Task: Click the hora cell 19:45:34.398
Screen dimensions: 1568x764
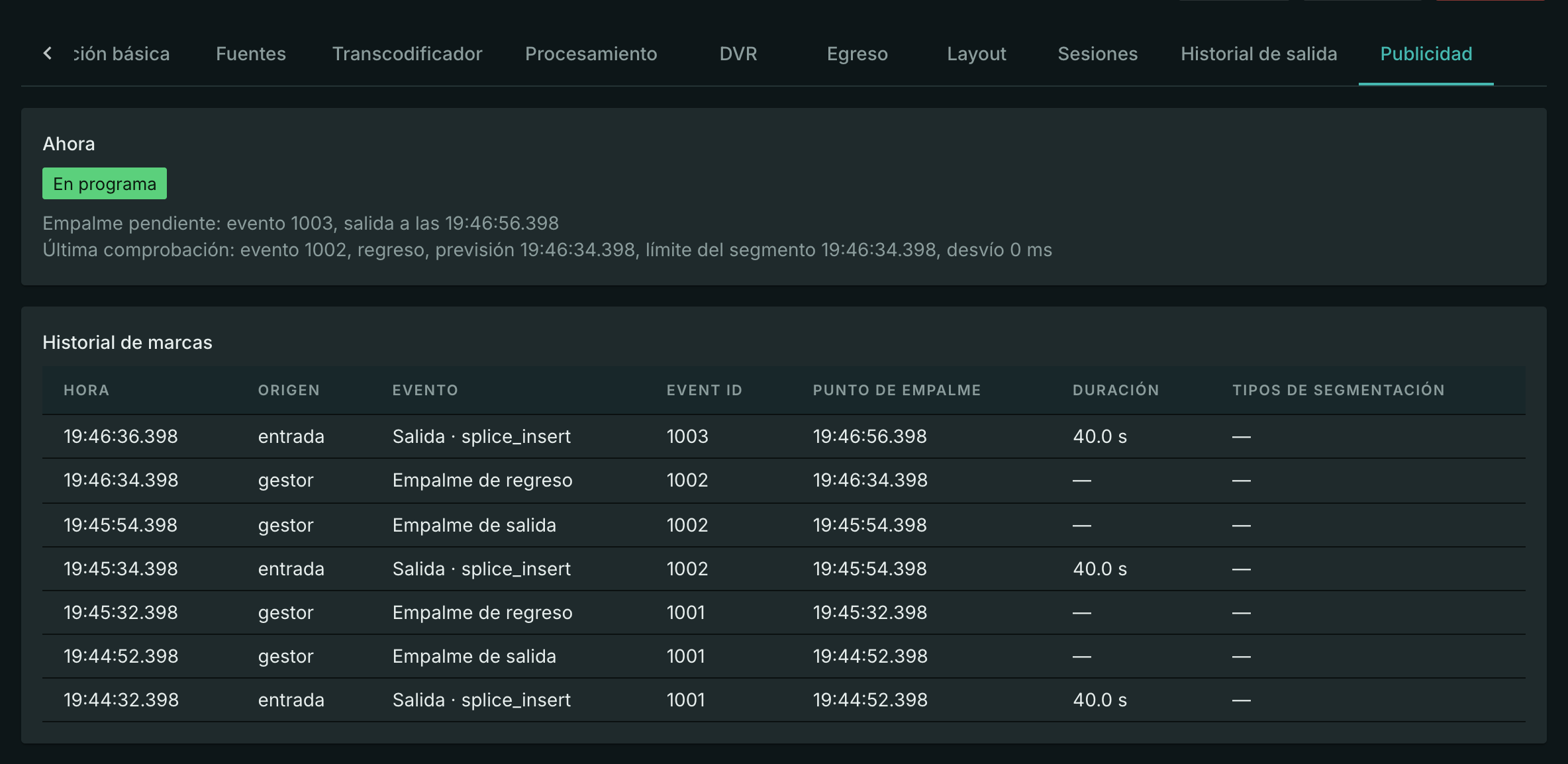Action: pos(121,569)
